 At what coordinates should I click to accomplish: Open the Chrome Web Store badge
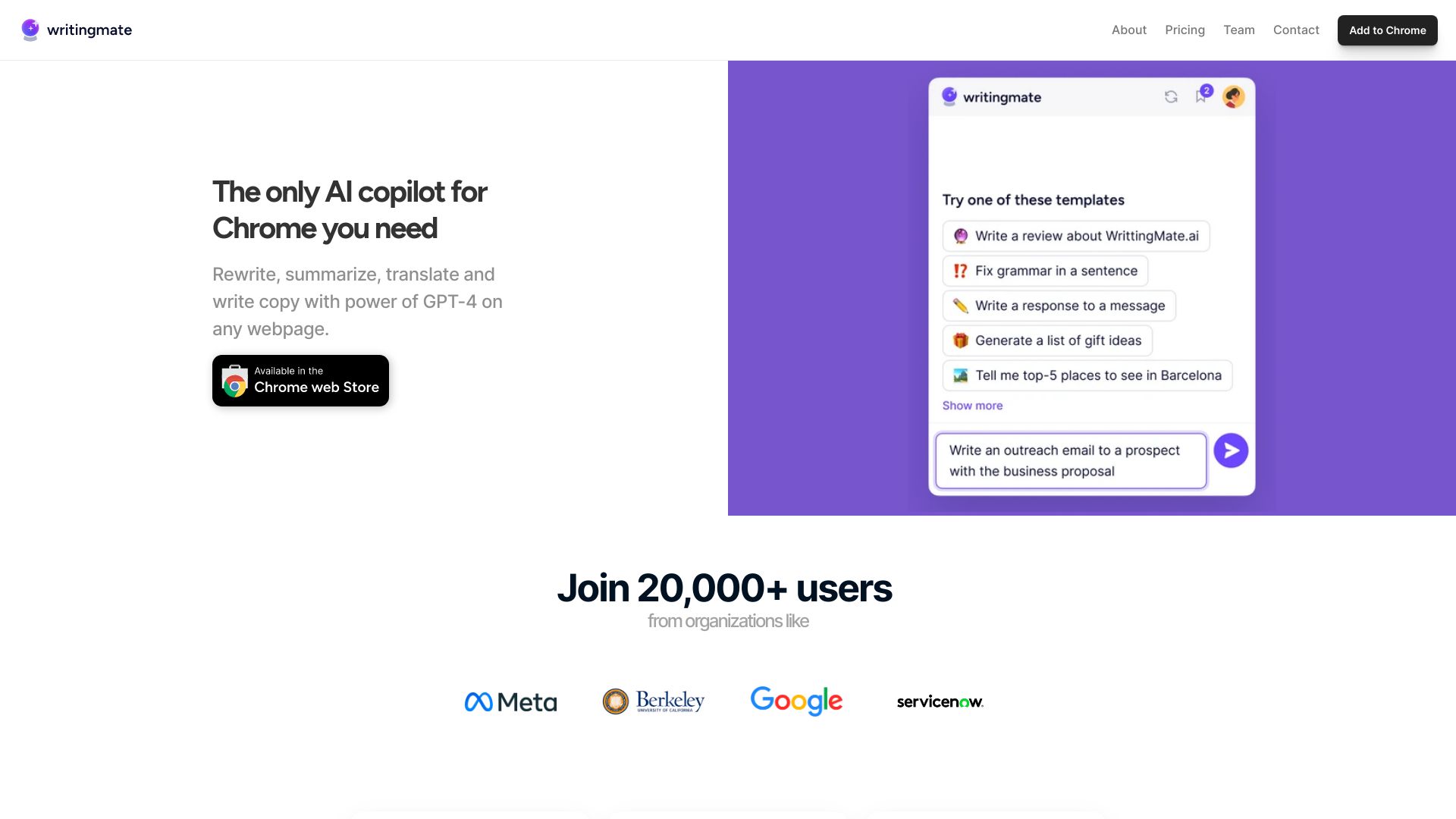coord(300,380)
